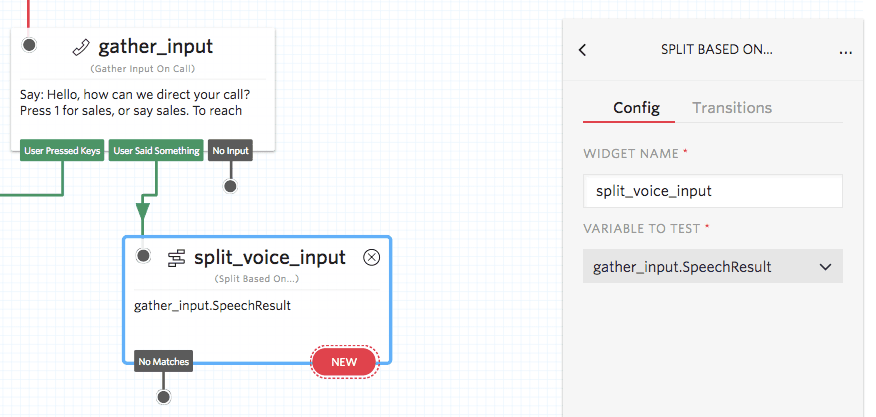Click the split_voice_input input connector dot
876x417 pixels.
point(143,257)
